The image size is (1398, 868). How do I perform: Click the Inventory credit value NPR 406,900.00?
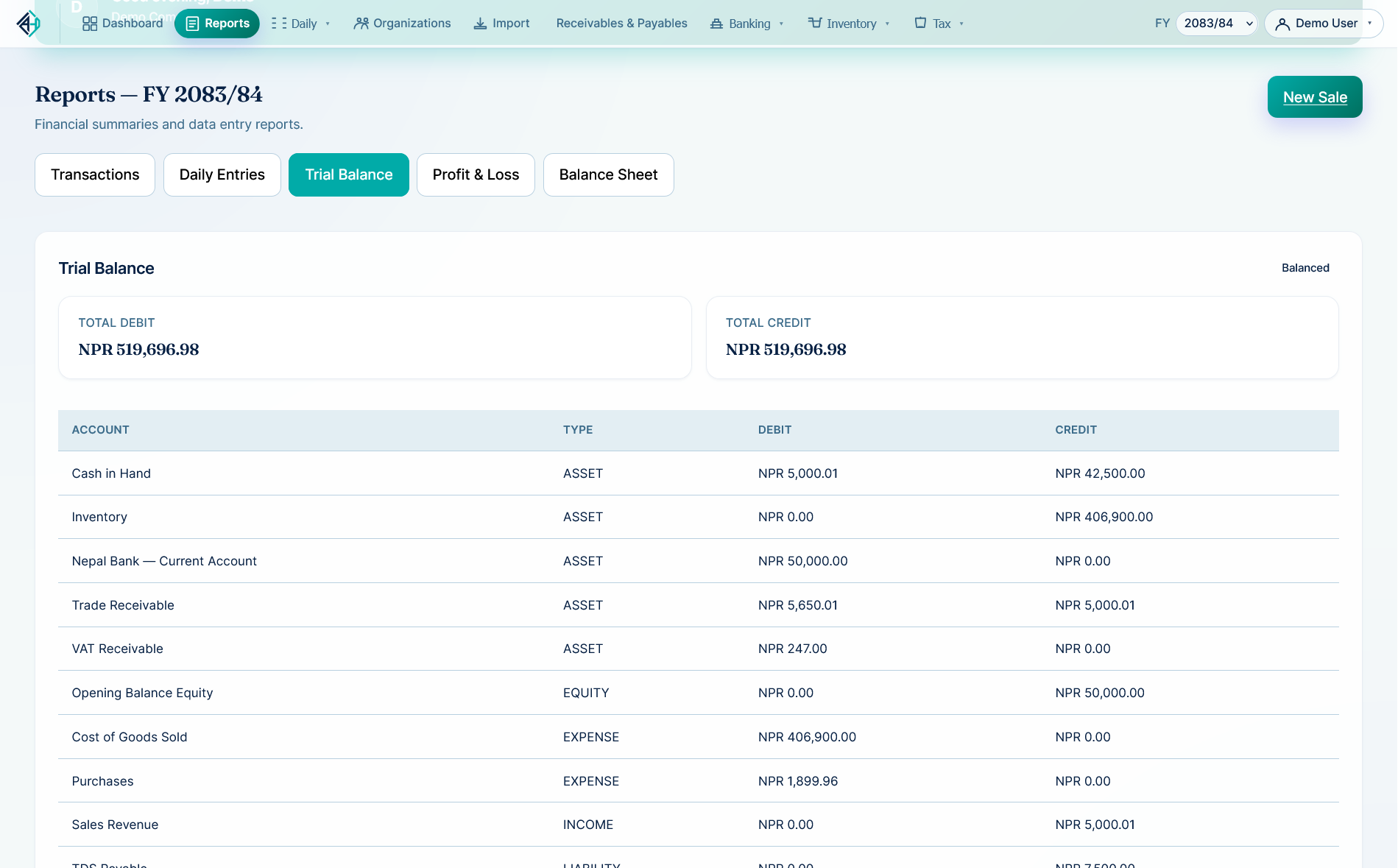point(1104,517)
